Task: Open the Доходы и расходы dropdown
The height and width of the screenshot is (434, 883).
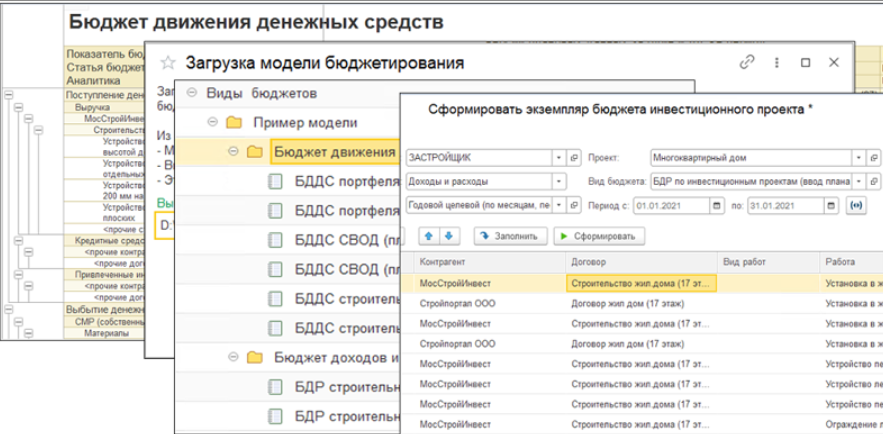Action: (559, 182)
